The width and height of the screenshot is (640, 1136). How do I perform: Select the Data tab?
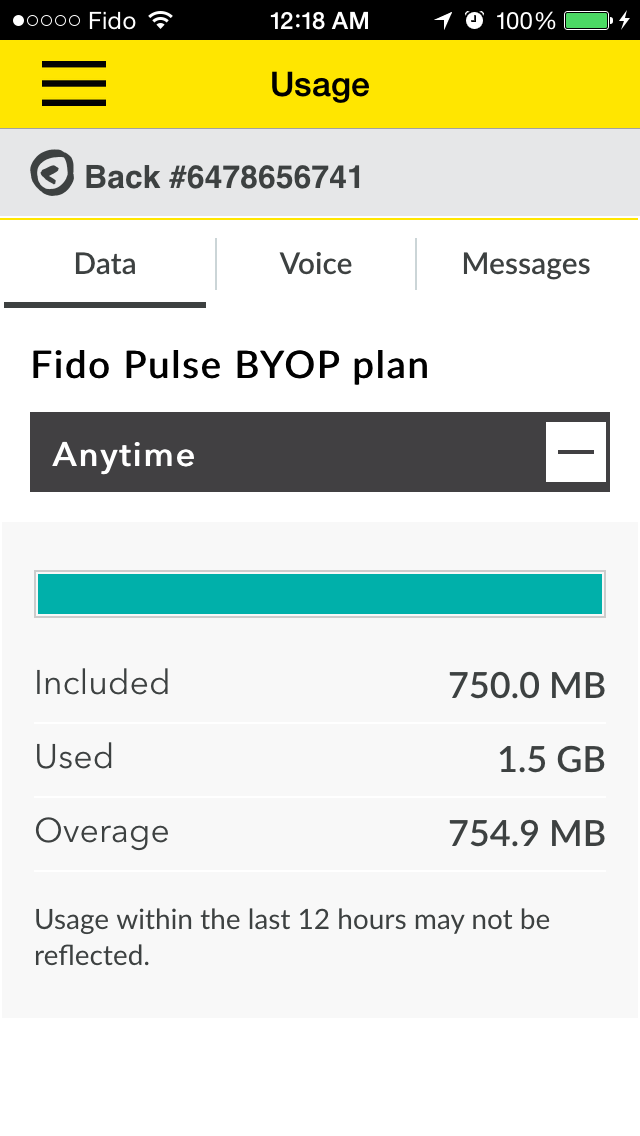pyautogui.click(x=105, y=263)
